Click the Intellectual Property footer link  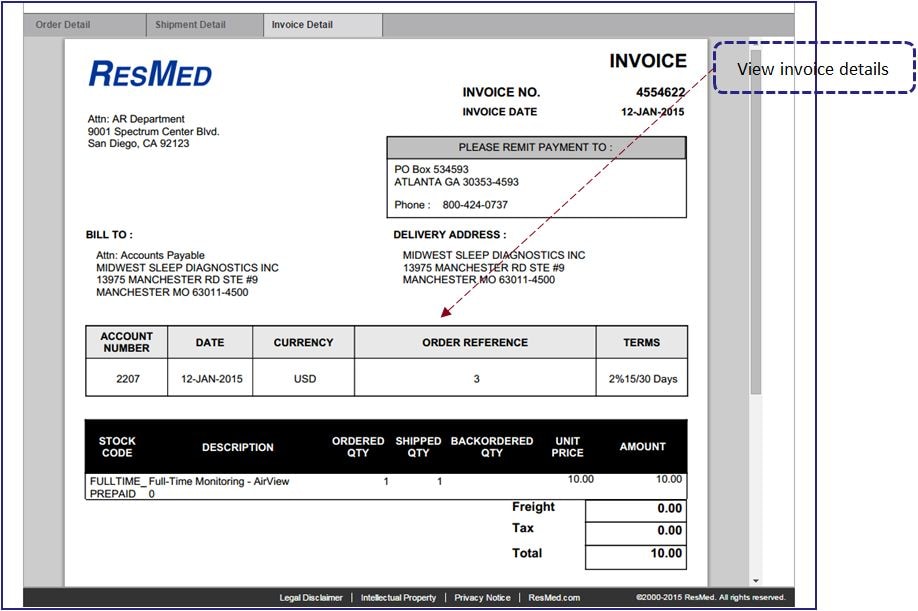click(398, 598)
